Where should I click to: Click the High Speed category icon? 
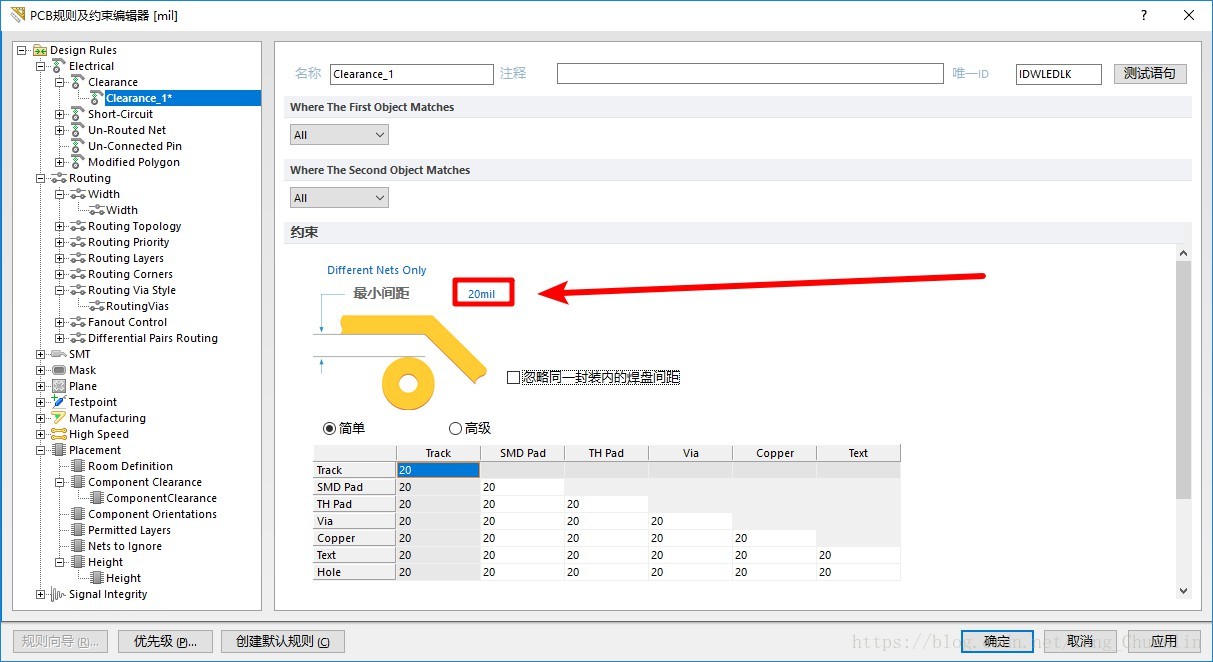click(x=59, y=434)
